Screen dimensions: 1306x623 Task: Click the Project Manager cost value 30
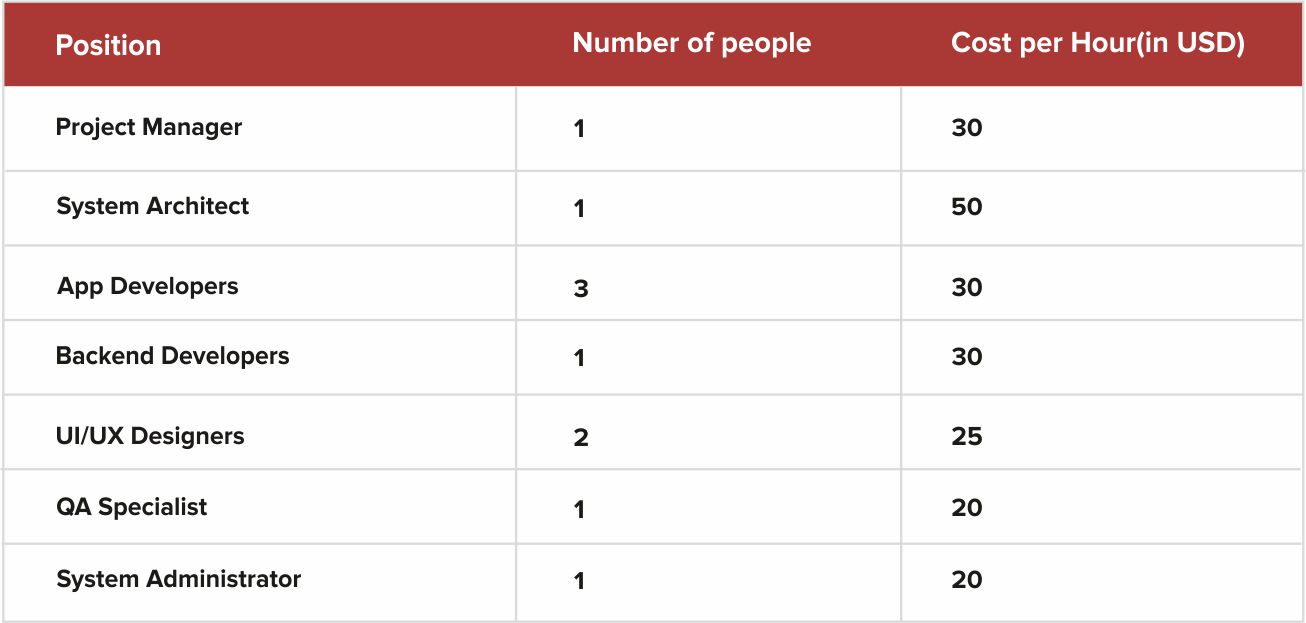coord(967,128)
